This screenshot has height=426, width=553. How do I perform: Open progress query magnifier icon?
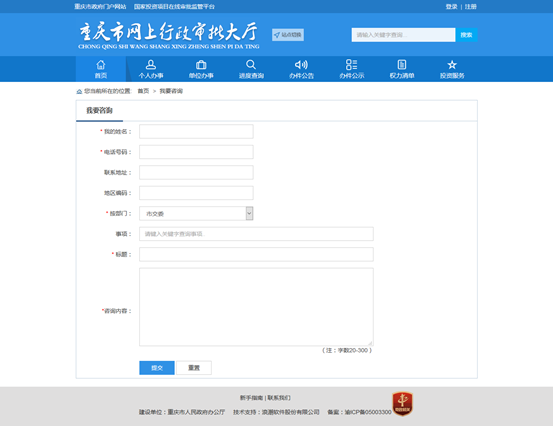[x=251, y=65]
